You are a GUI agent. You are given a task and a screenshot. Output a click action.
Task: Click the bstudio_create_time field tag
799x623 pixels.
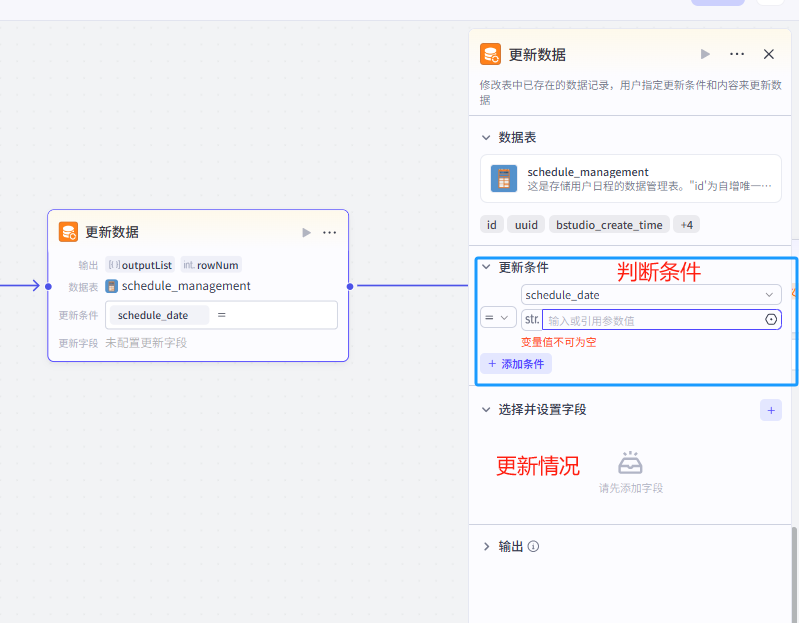(x=608, y=225)
